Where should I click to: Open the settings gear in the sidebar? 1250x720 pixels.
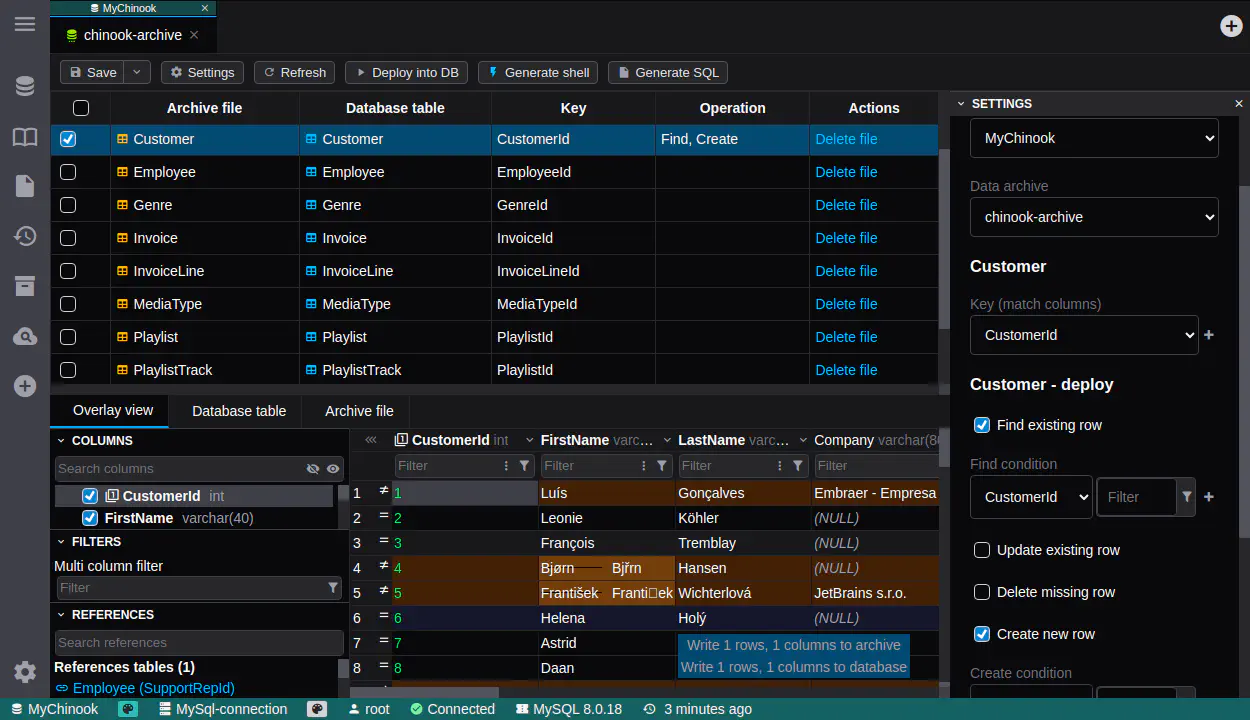click(25, 672)
